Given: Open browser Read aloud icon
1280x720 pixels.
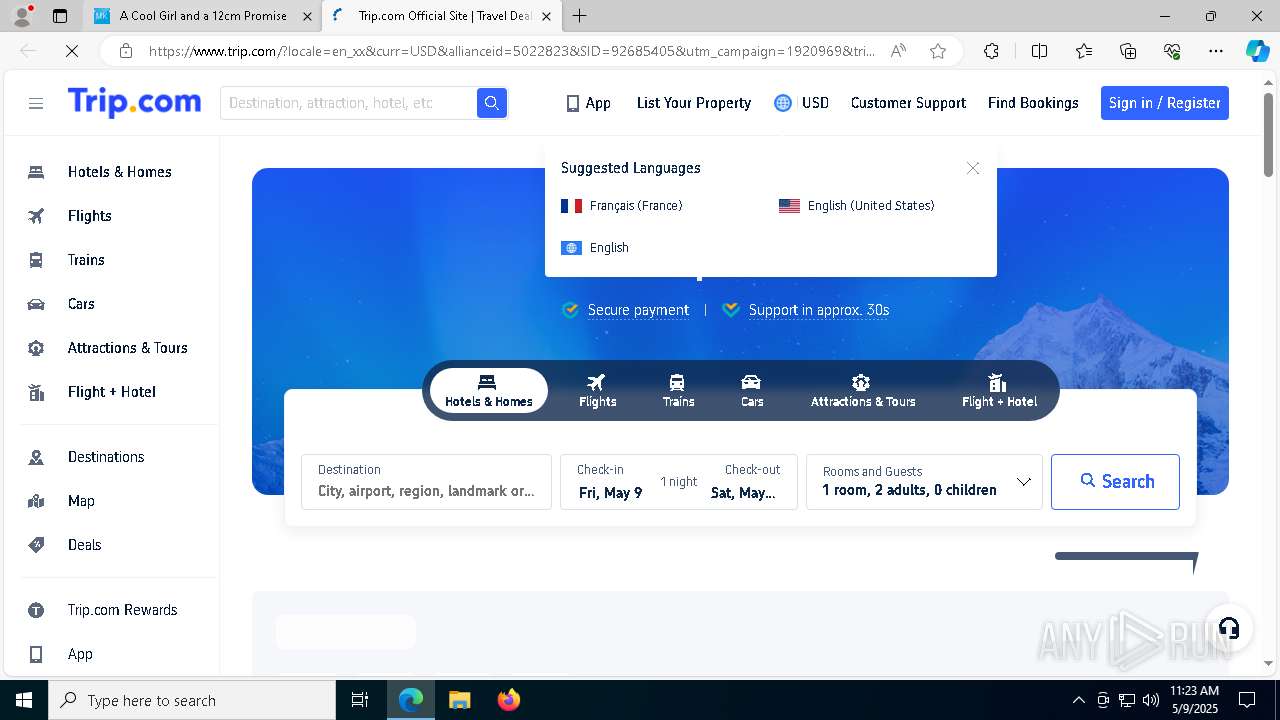Looking at the screenshot, I should [898, 51].
